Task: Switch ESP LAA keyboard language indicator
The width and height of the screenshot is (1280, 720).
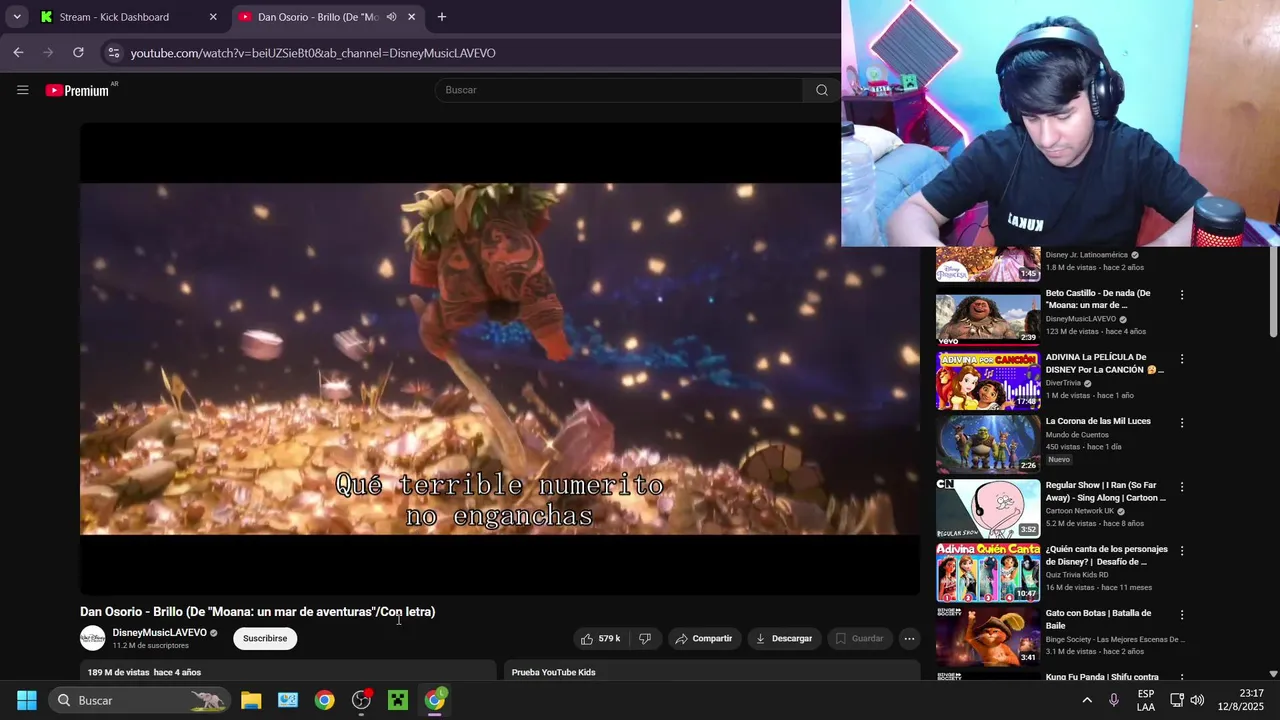Action: [x=1146, y=700]
